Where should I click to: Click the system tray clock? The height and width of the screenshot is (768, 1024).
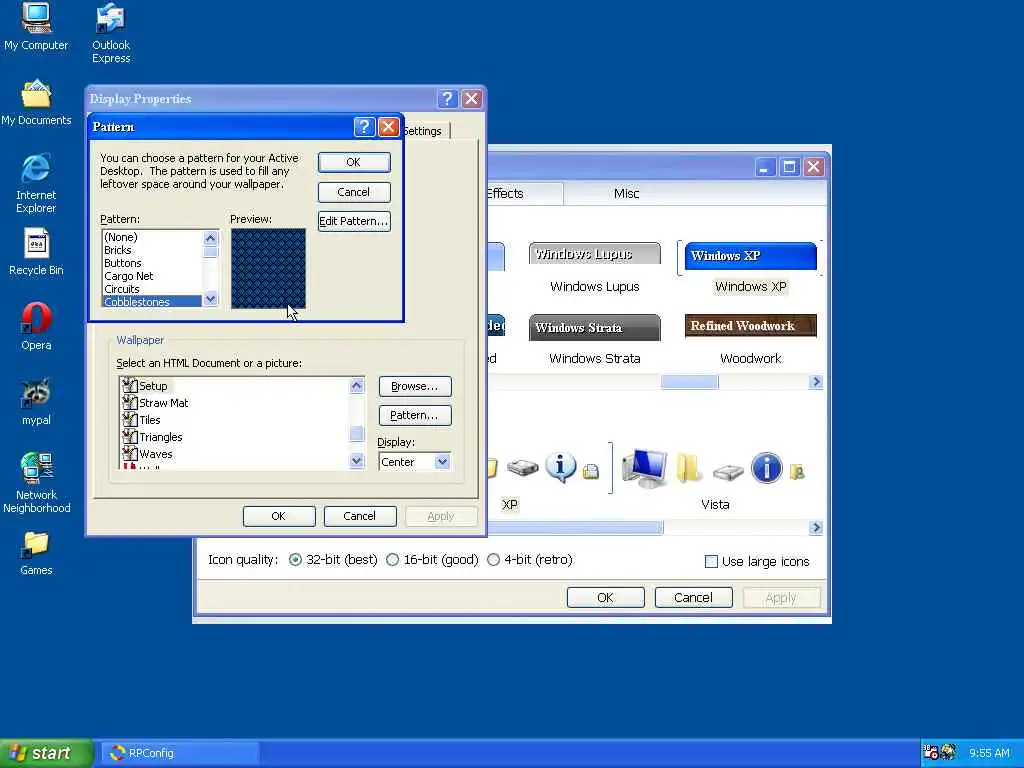point(989,753)
